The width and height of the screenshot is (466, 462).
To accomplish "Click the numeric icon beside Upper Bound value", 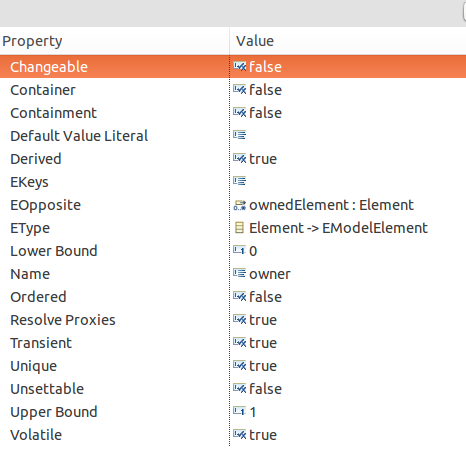I will pyautogui.click(x=239, y=411).
